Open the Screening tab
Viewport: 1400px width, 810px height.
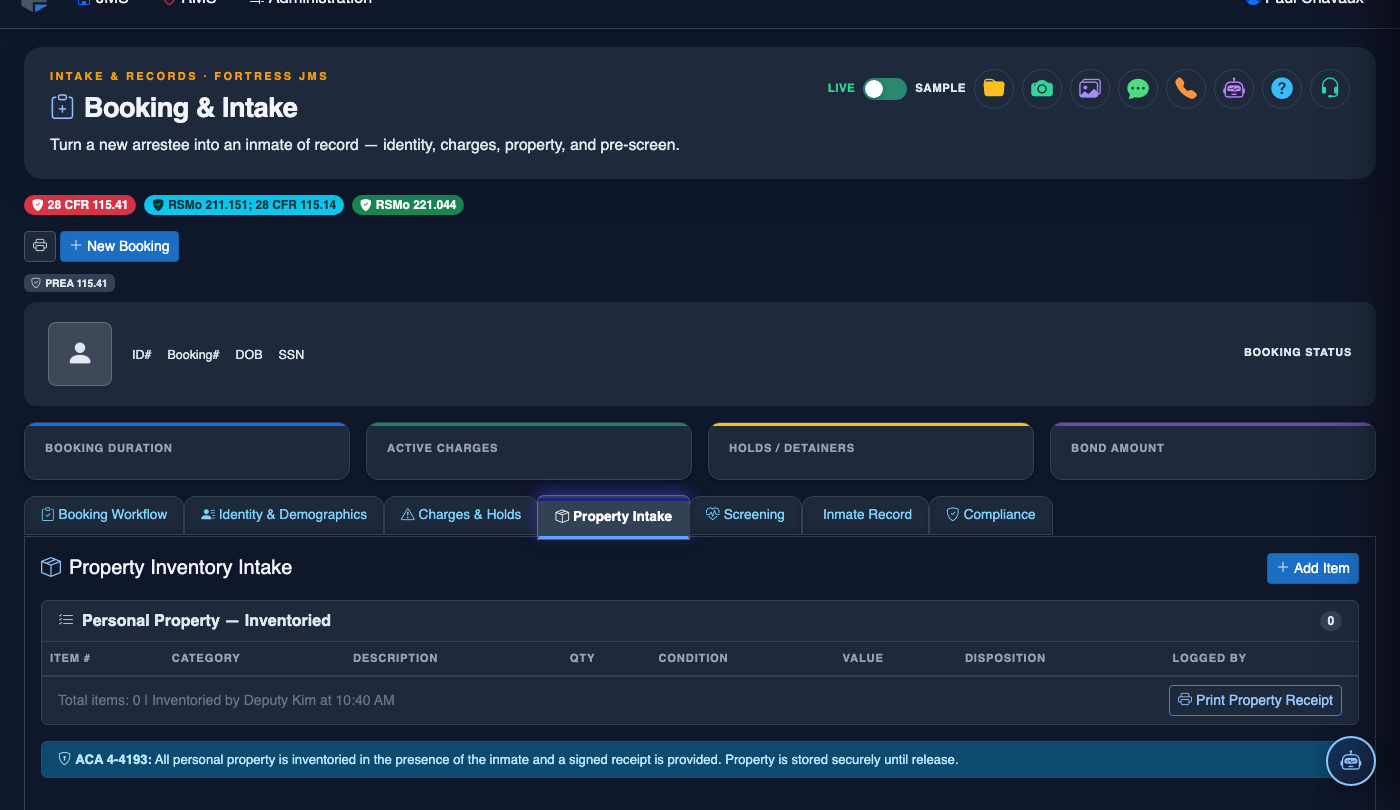[x=745, y=515]
